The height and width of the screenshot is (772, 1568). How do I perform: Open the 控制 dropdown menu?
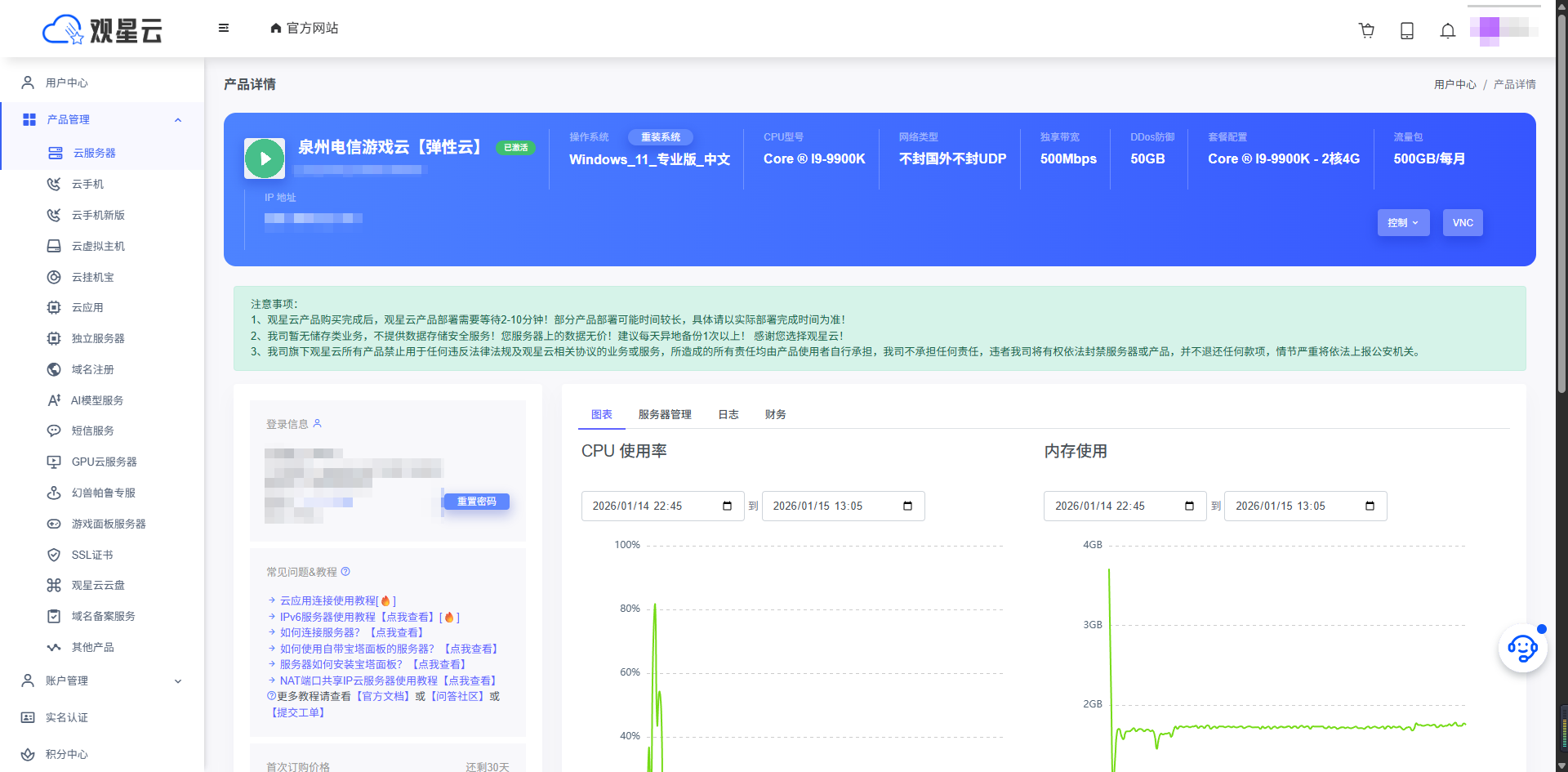tap(1403, 222)
